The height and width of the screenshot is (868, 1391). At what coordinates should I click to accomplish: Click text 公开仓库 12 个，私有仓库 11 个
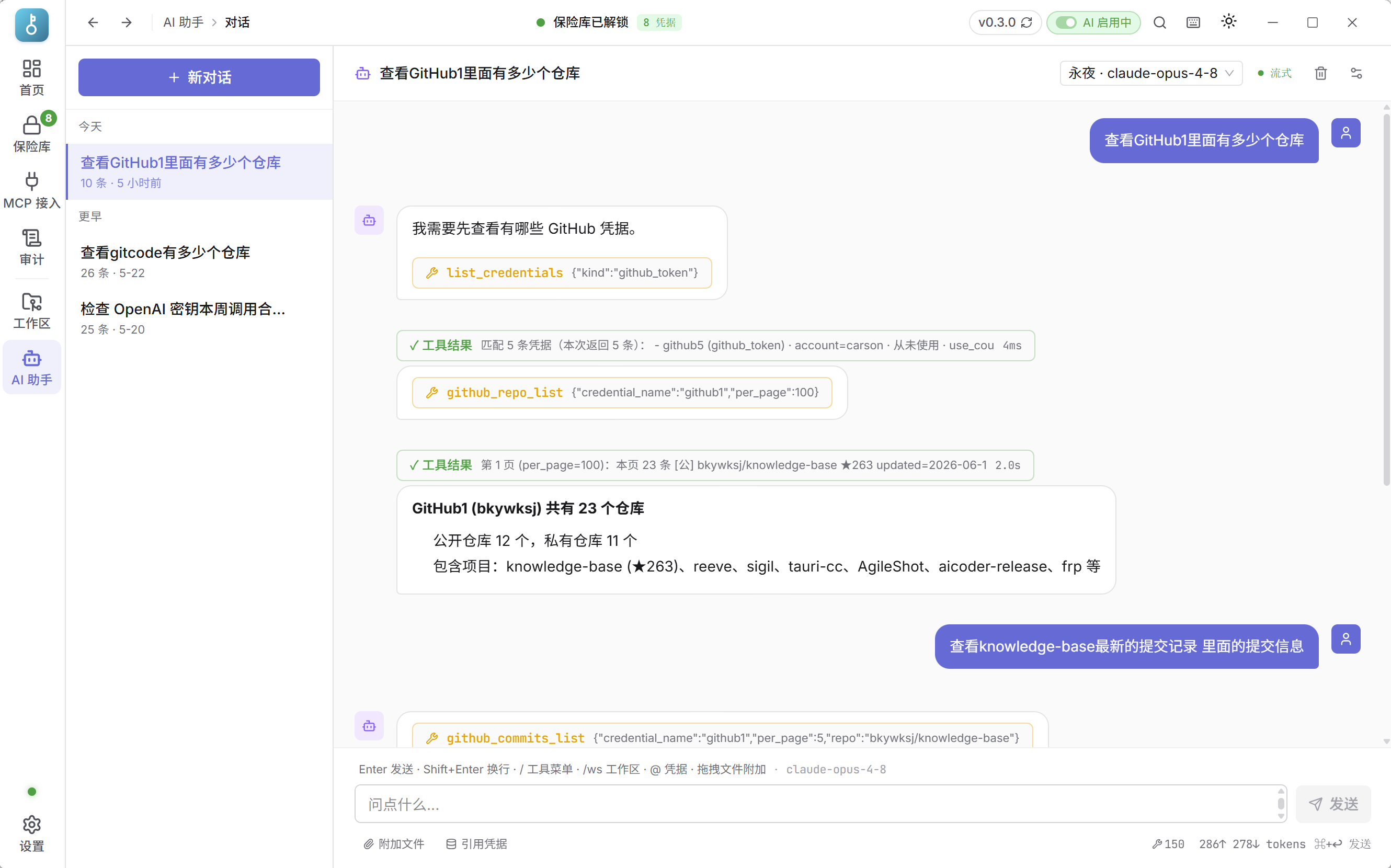(535, 540)
